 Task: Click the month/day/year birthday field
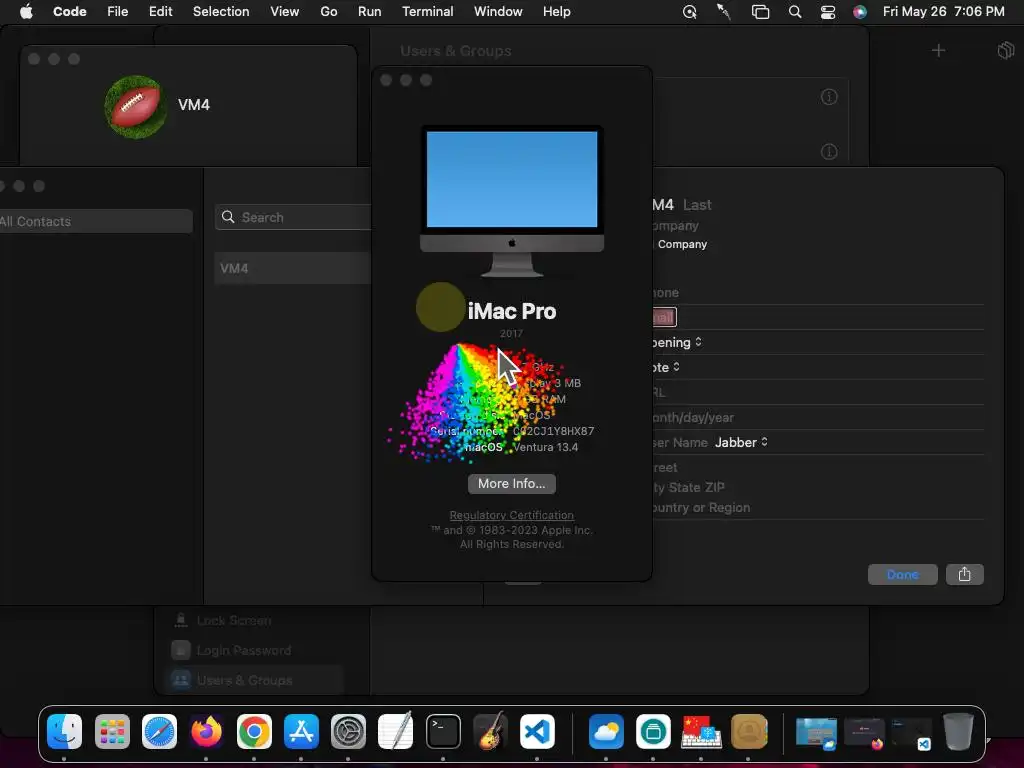click(x=693, y=417)
